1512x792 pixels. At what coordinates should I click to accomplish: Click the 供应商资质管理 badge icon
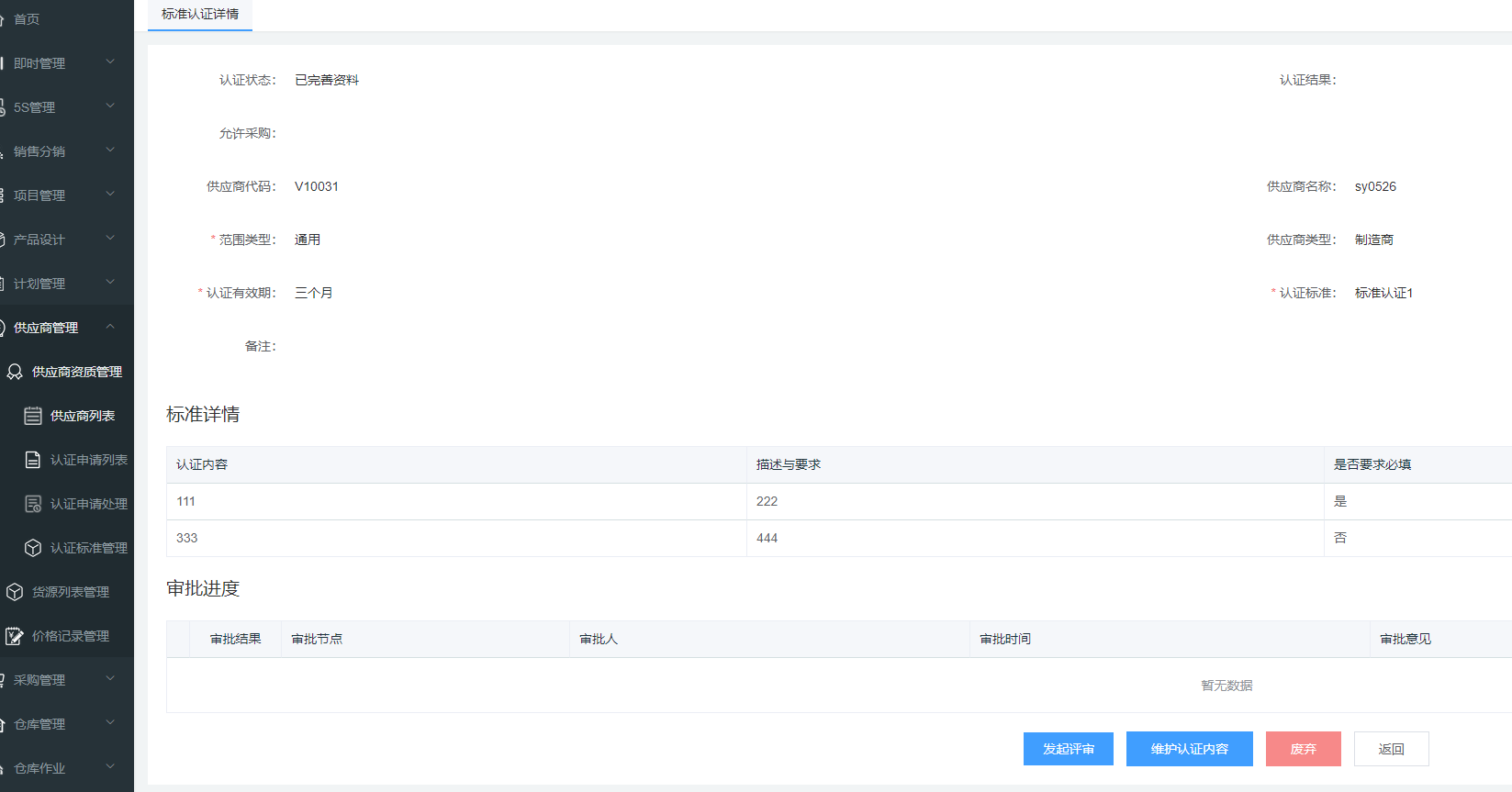15,372
